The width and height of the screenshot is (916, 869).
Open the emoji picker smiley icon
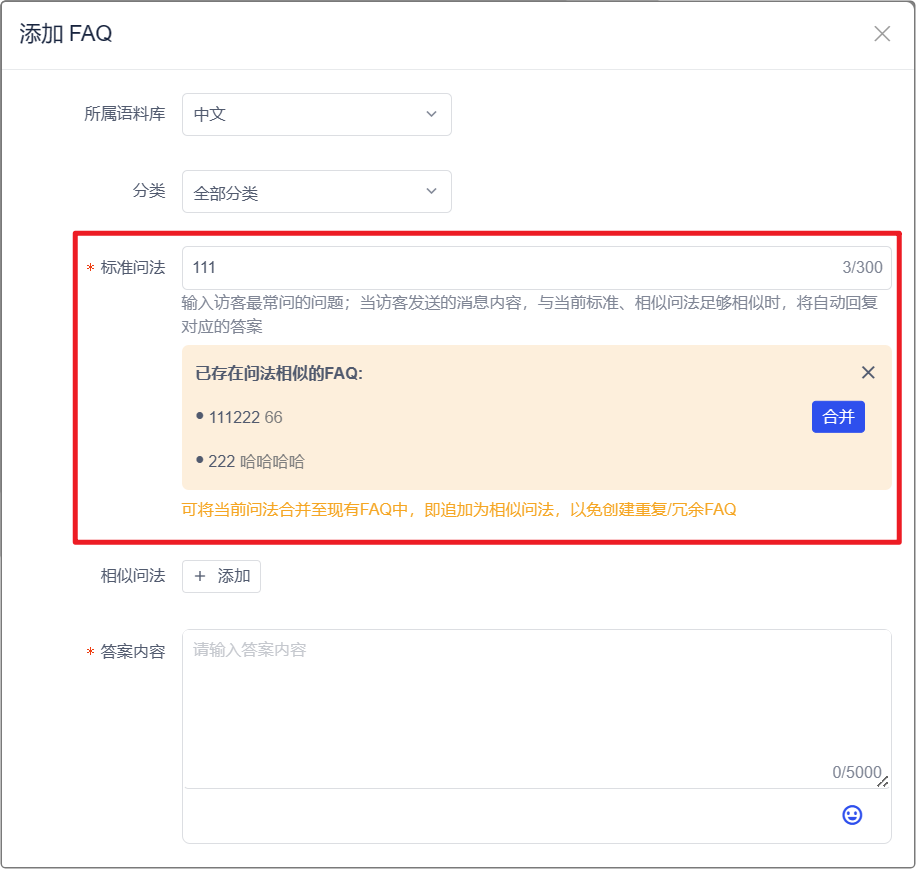pos(852,815)
